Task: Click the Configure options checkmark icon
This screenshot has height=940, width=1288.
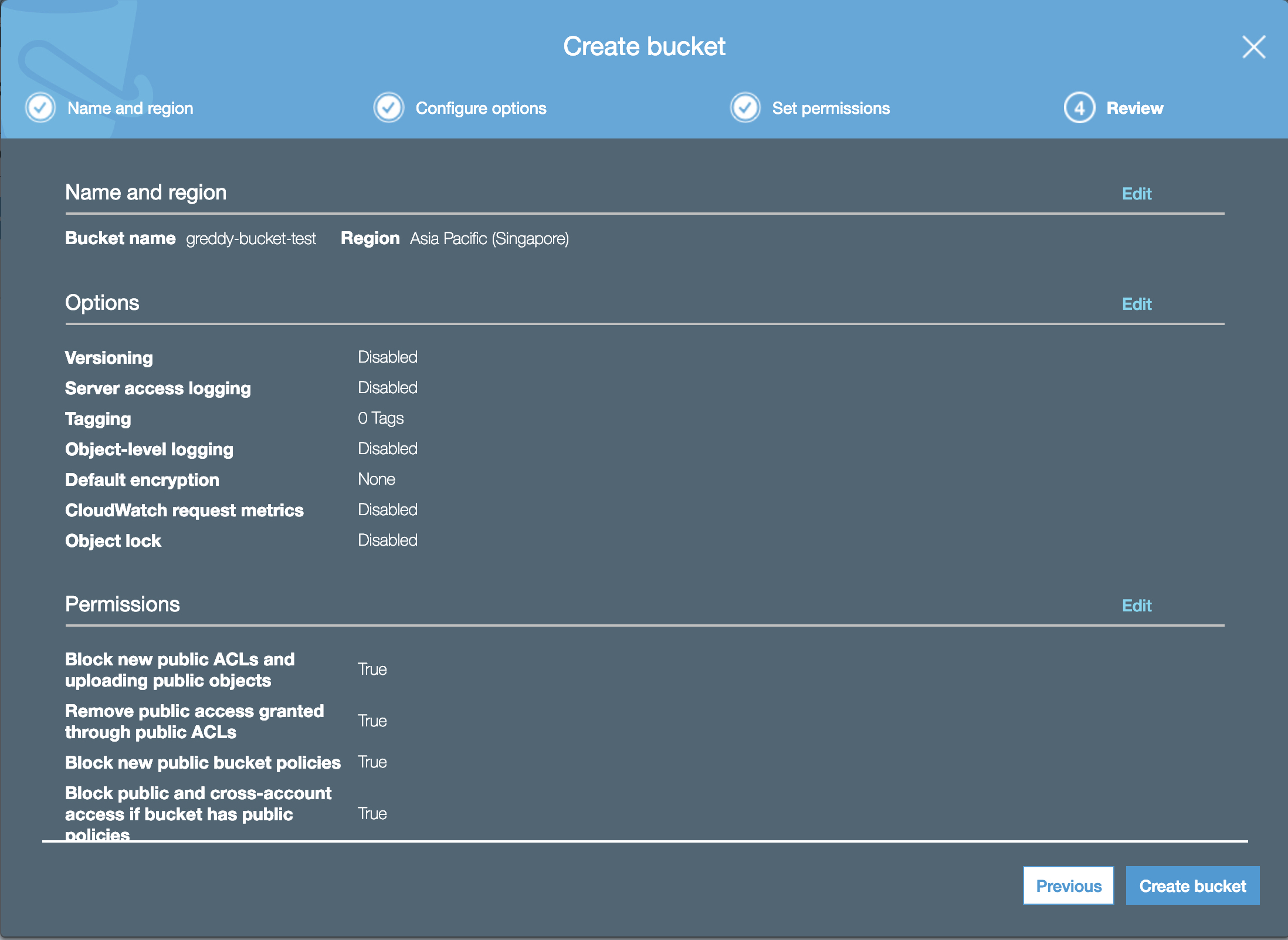Action: tap(388, 108)
